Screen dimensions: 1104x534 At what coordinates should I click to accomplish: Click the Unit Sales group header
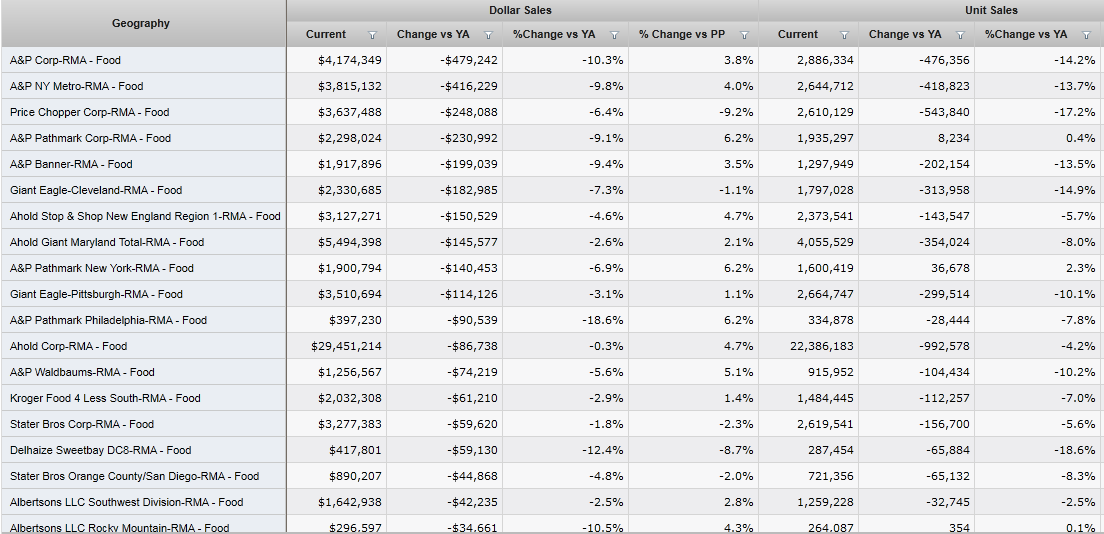(991, 10)
